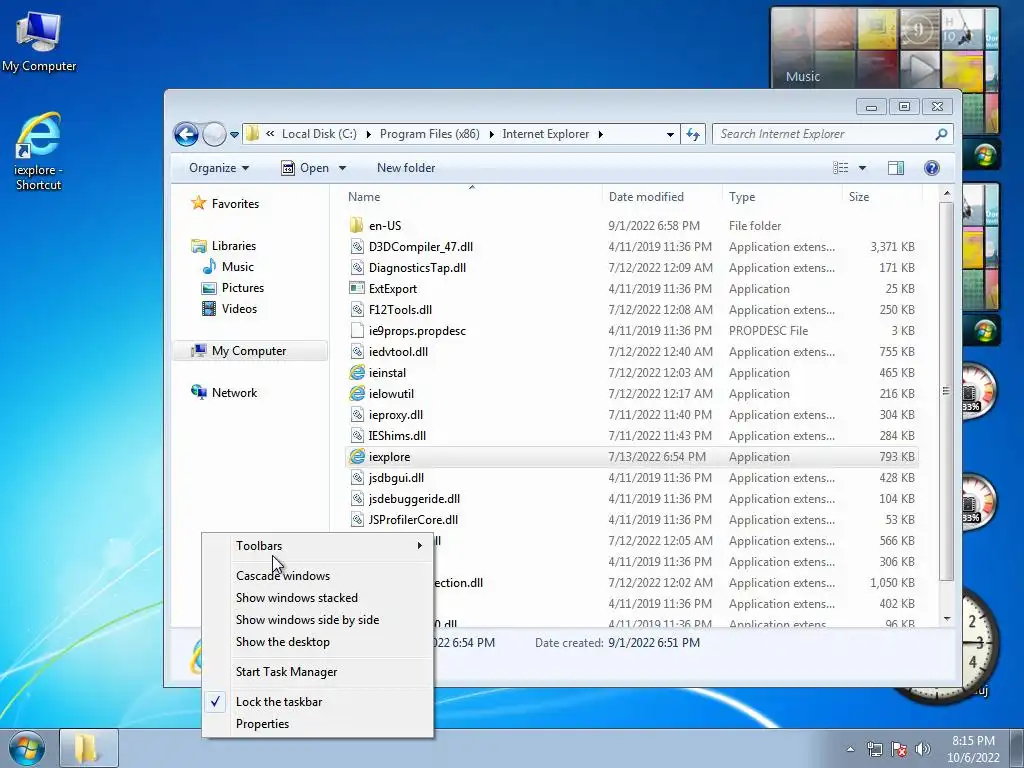Click the Favorites star in the navigation pane
The width and height of the screenshot is (1024, 768).
(x=199, y=204)
